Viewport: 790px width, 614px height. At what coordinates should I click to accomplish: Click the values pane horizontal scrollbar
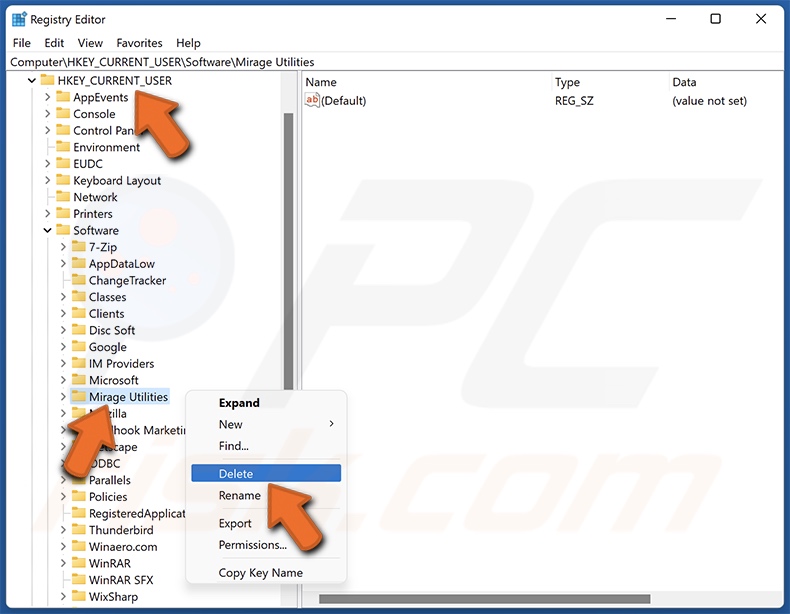tap(484, 598)
